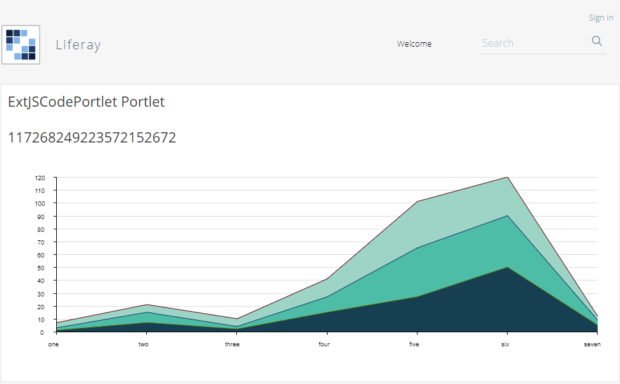Viewport: 620px width, 384px height.
Task: Click the Liferay site name text
Action: pos(78,45)
